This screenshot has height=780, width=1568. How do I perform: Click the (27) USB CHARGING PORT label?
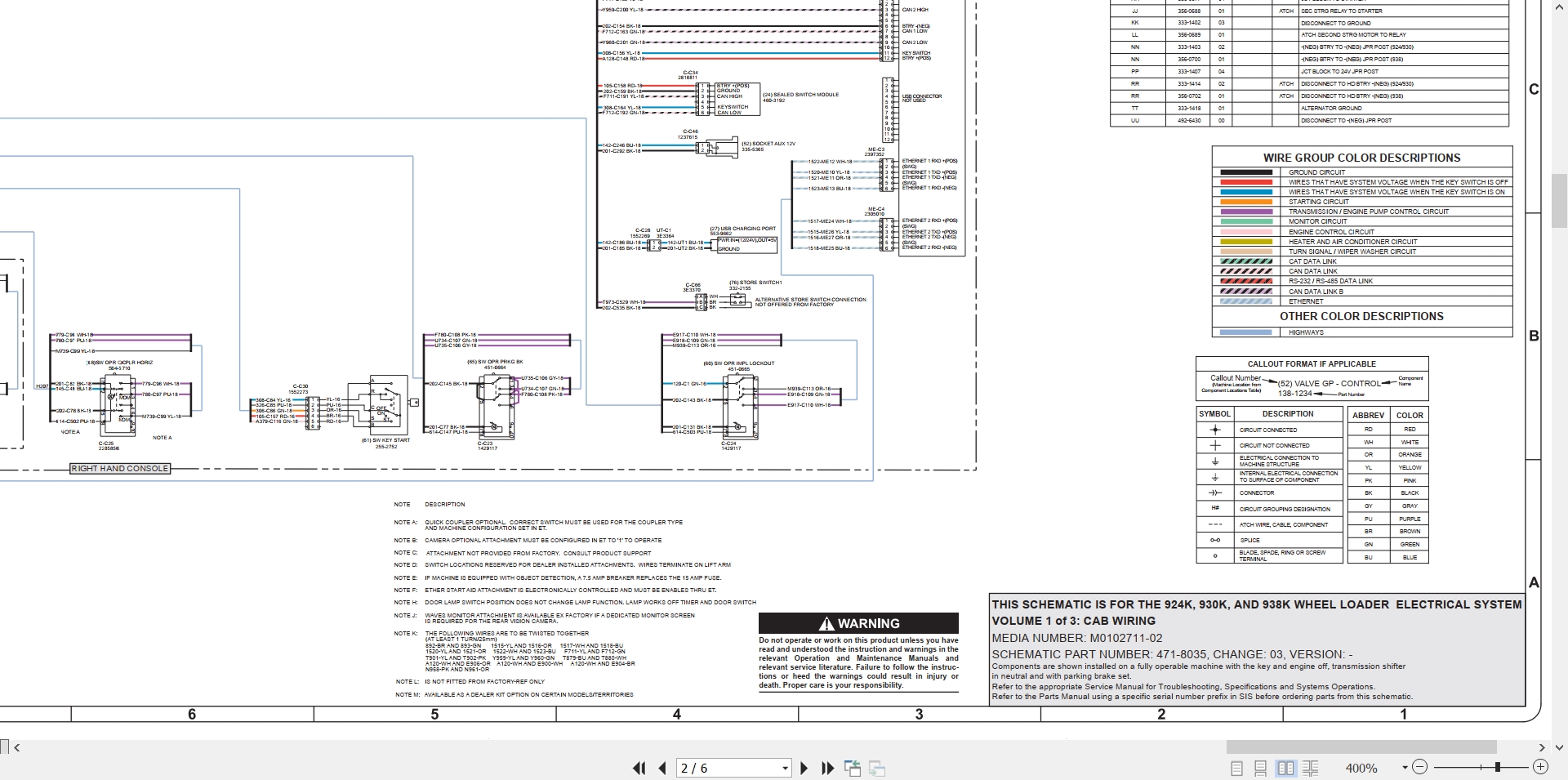click(742, 229)
